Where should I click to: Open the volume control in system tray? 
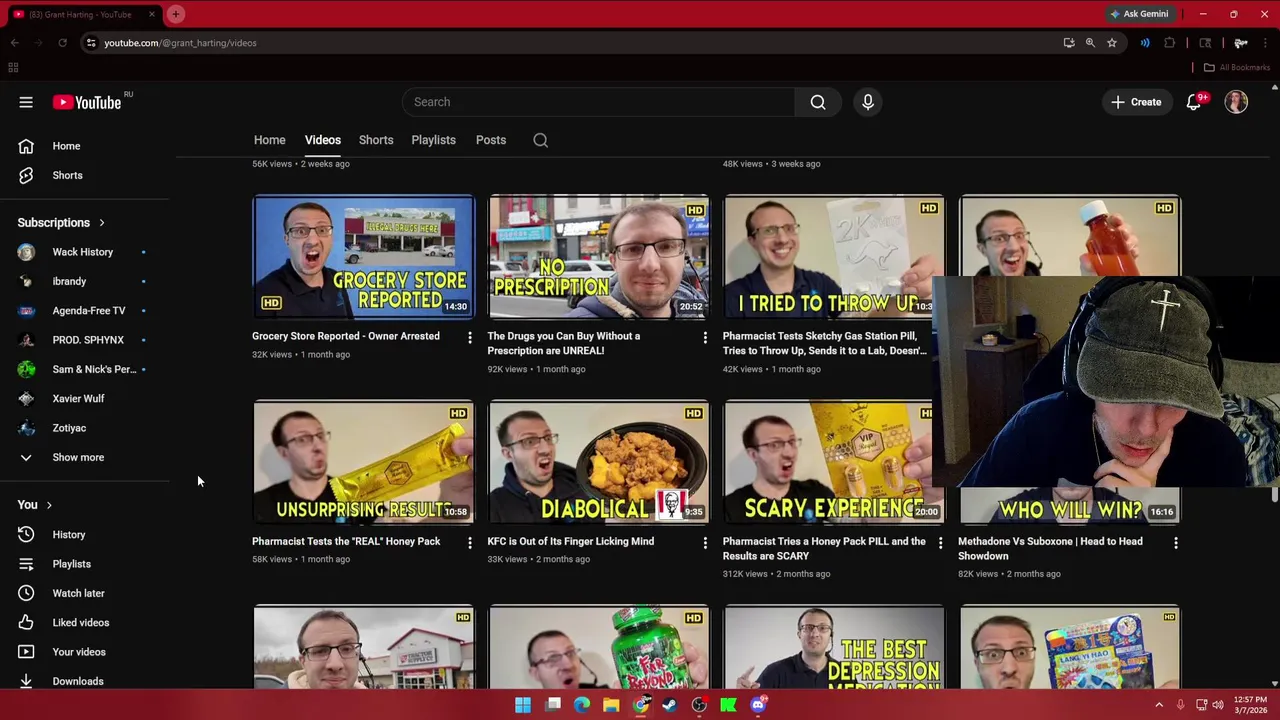pos(1218,705)
